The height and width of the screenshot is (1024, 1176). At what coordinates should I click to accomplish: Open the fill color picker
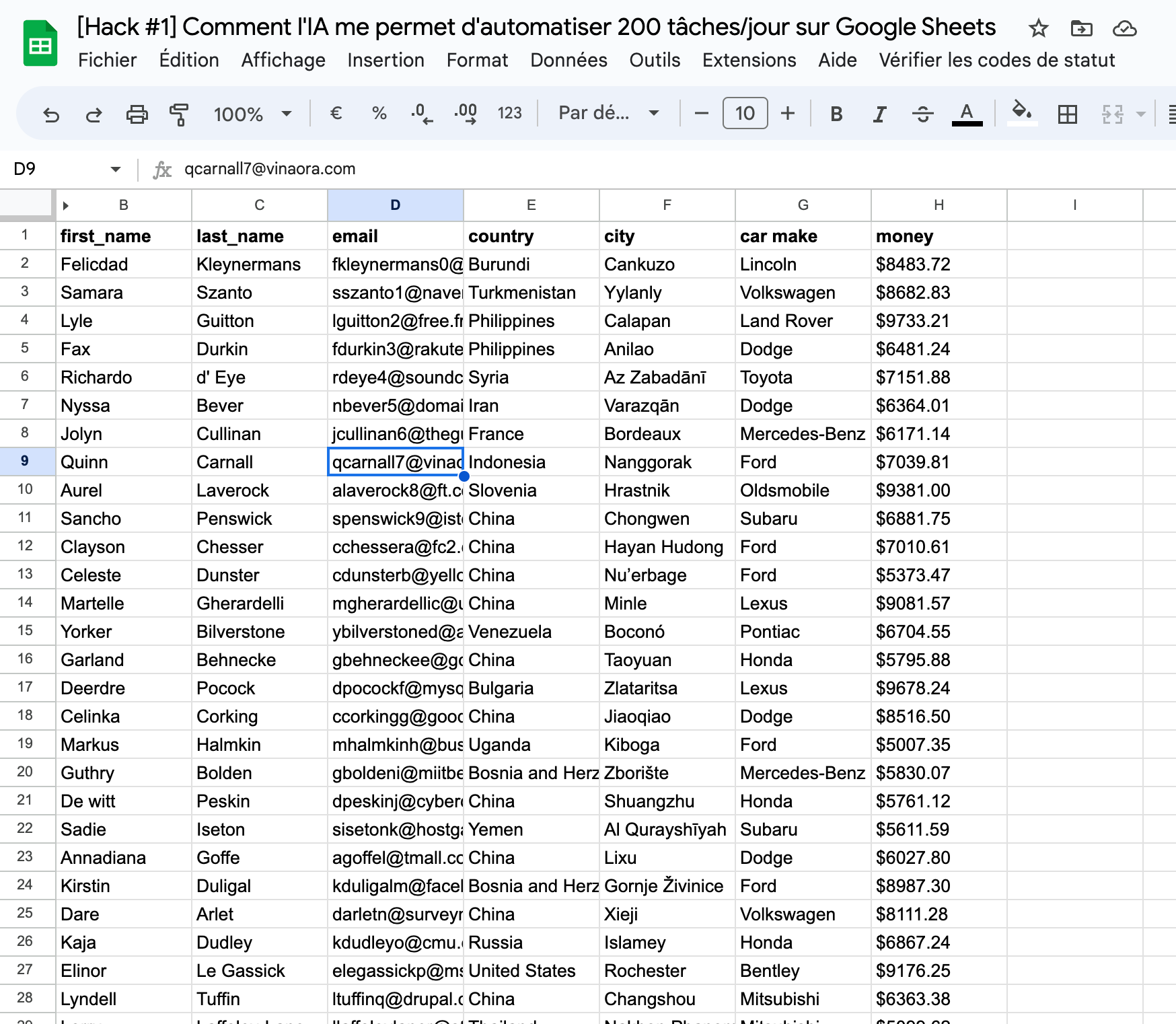pos(1022,113)
